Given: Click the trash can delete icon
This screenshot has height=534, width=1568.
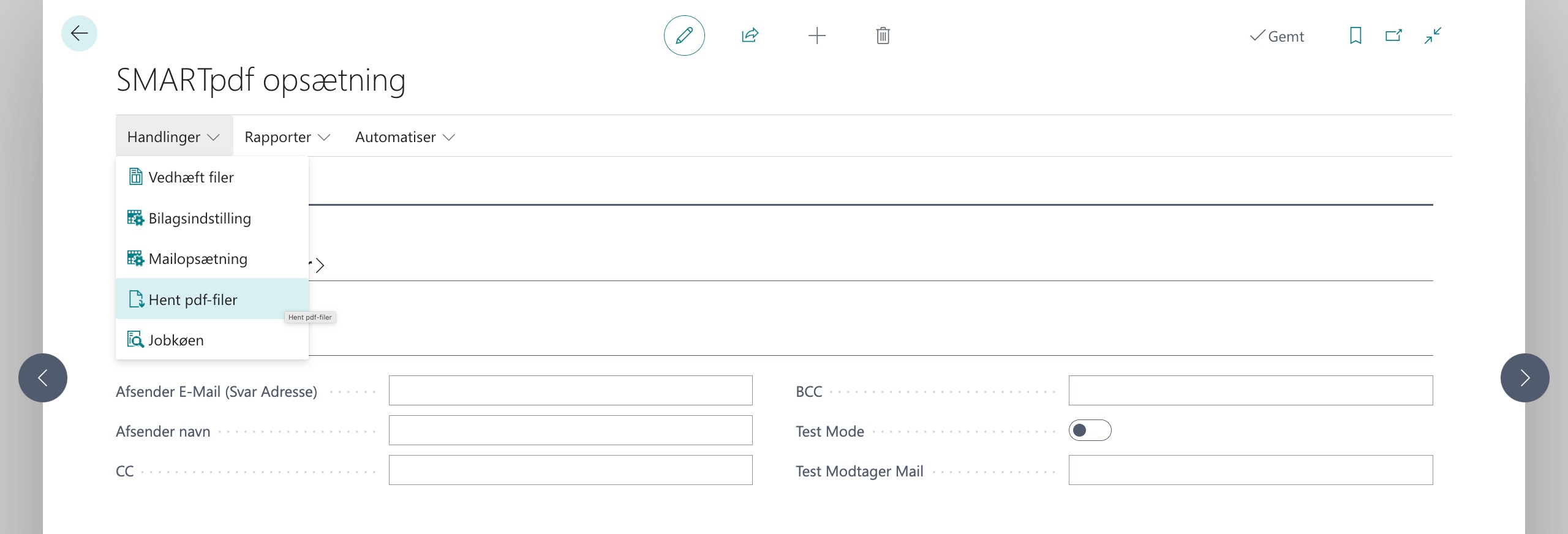Looking at the screenshot, I should pos(883,36).
